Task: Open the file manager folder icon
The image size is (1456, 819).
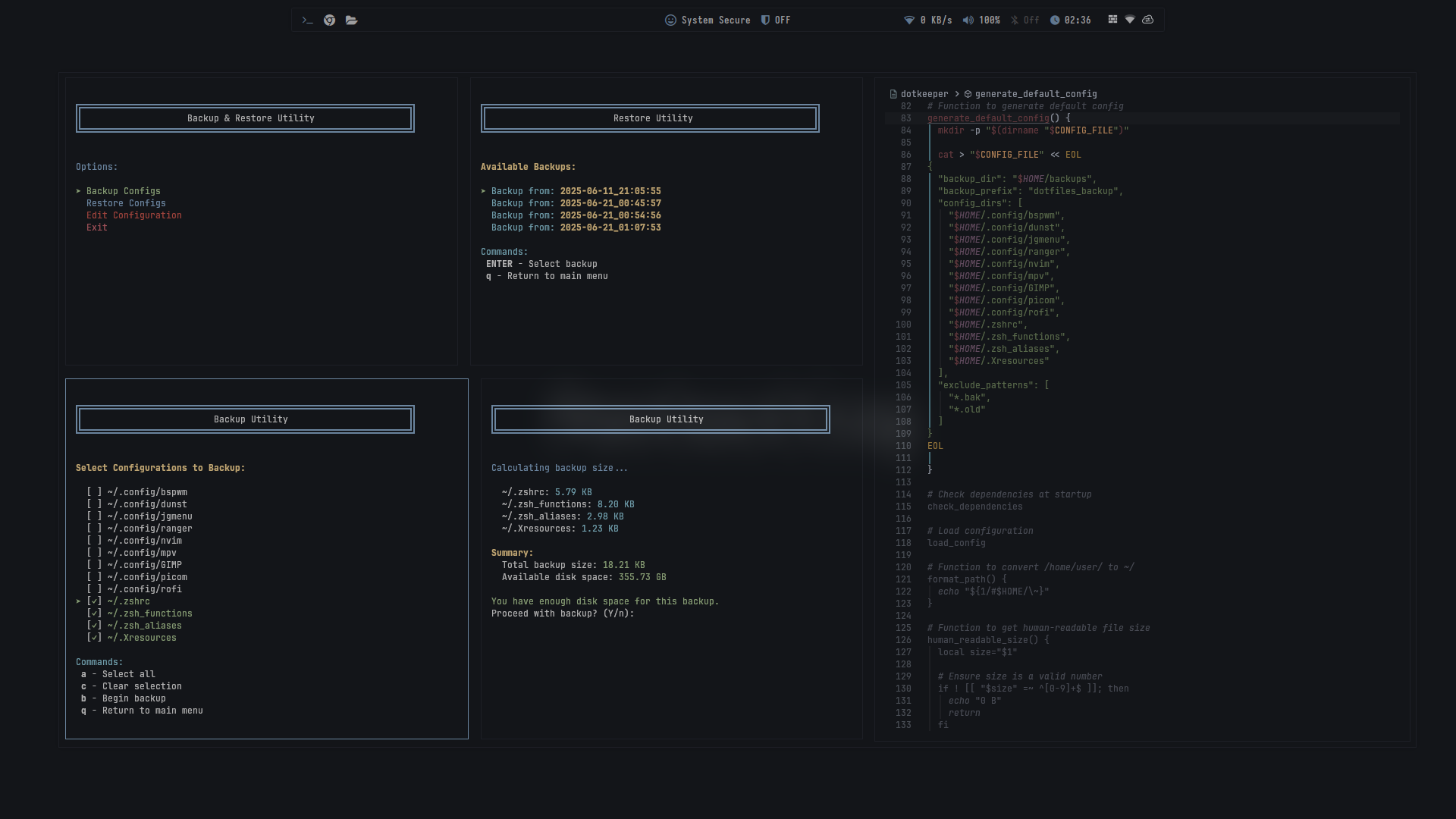Action: coord(351,20)
